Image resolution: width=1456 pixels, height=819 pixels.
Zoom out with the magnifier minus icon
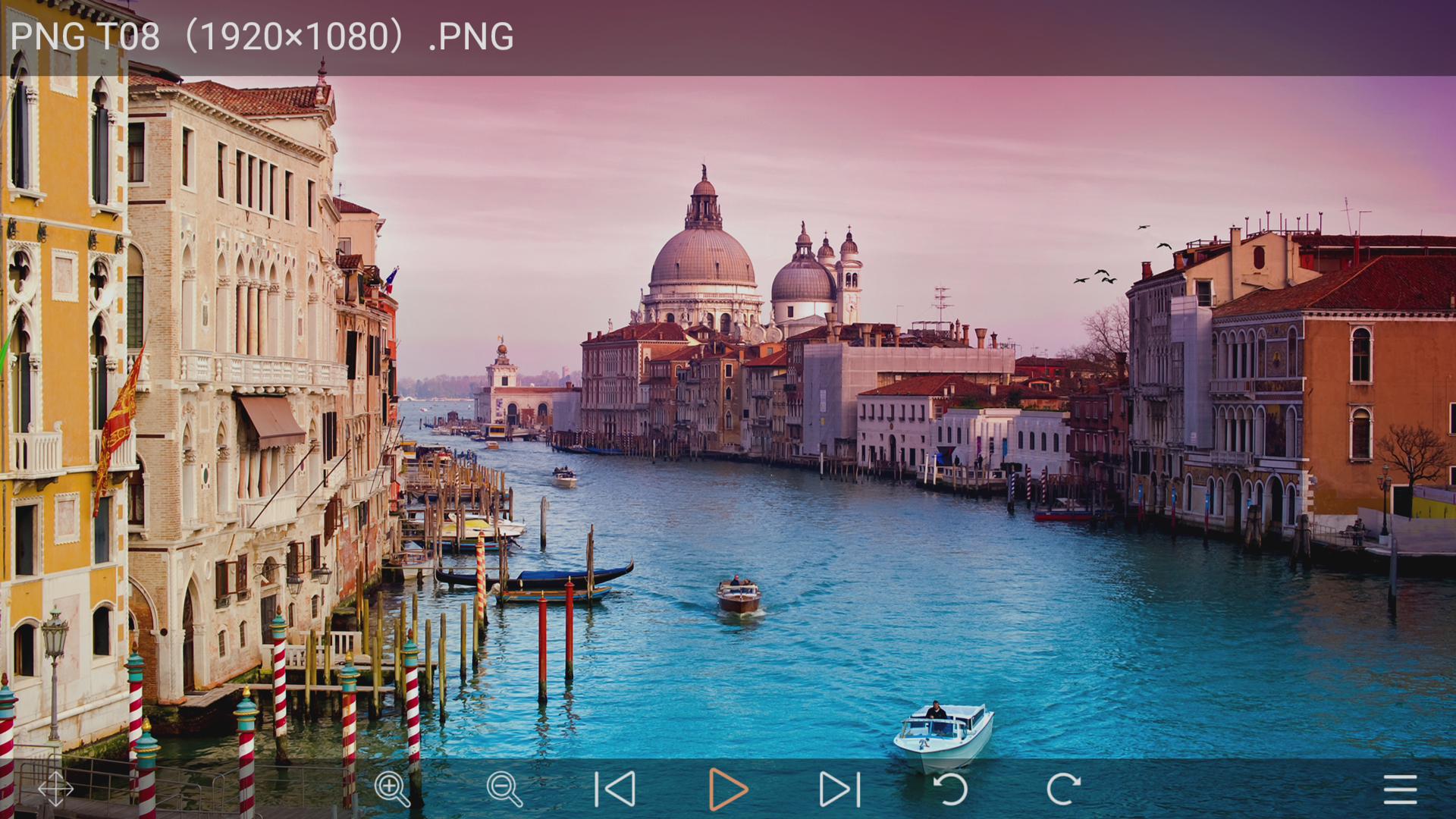pyautogui.click(x=504, y=789)
